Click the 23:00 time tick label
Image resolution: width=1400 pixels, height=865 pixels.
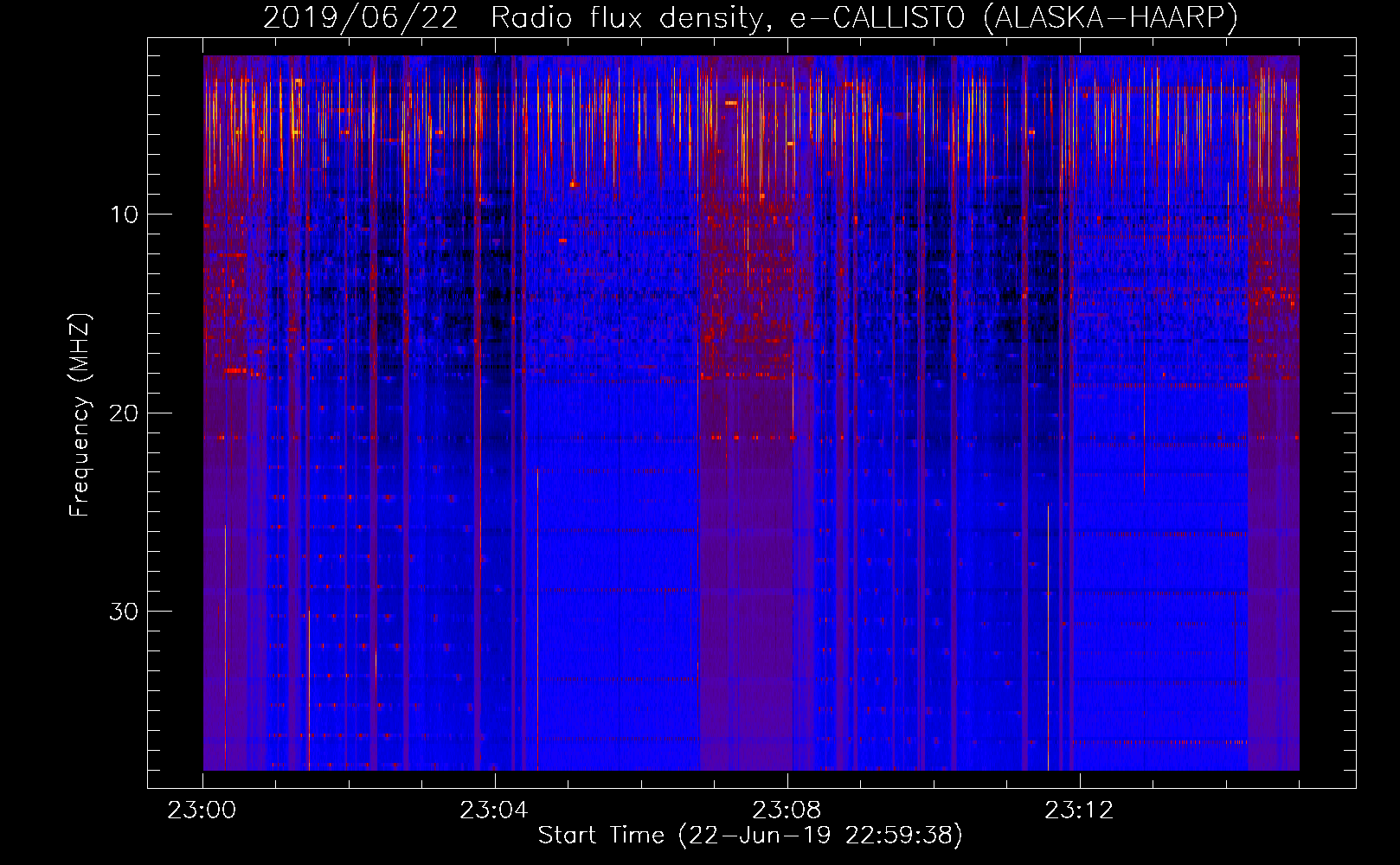[x=202, y=811]
